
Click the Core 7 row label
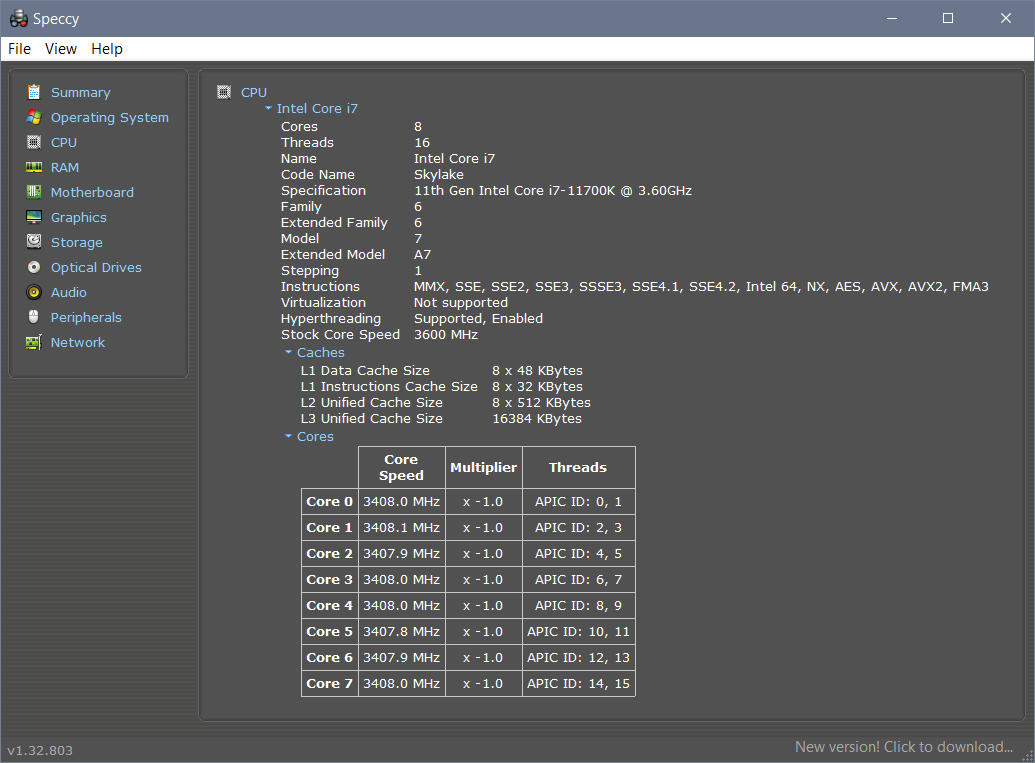(x=329, y=684)
